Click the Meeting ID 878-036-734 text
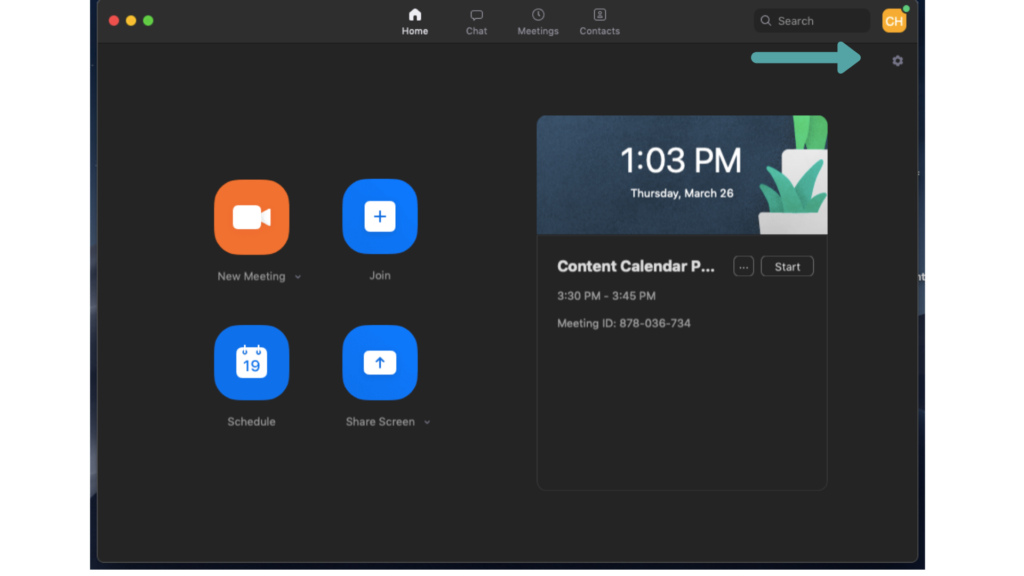 pyautogui.click(x=623, y=323)
